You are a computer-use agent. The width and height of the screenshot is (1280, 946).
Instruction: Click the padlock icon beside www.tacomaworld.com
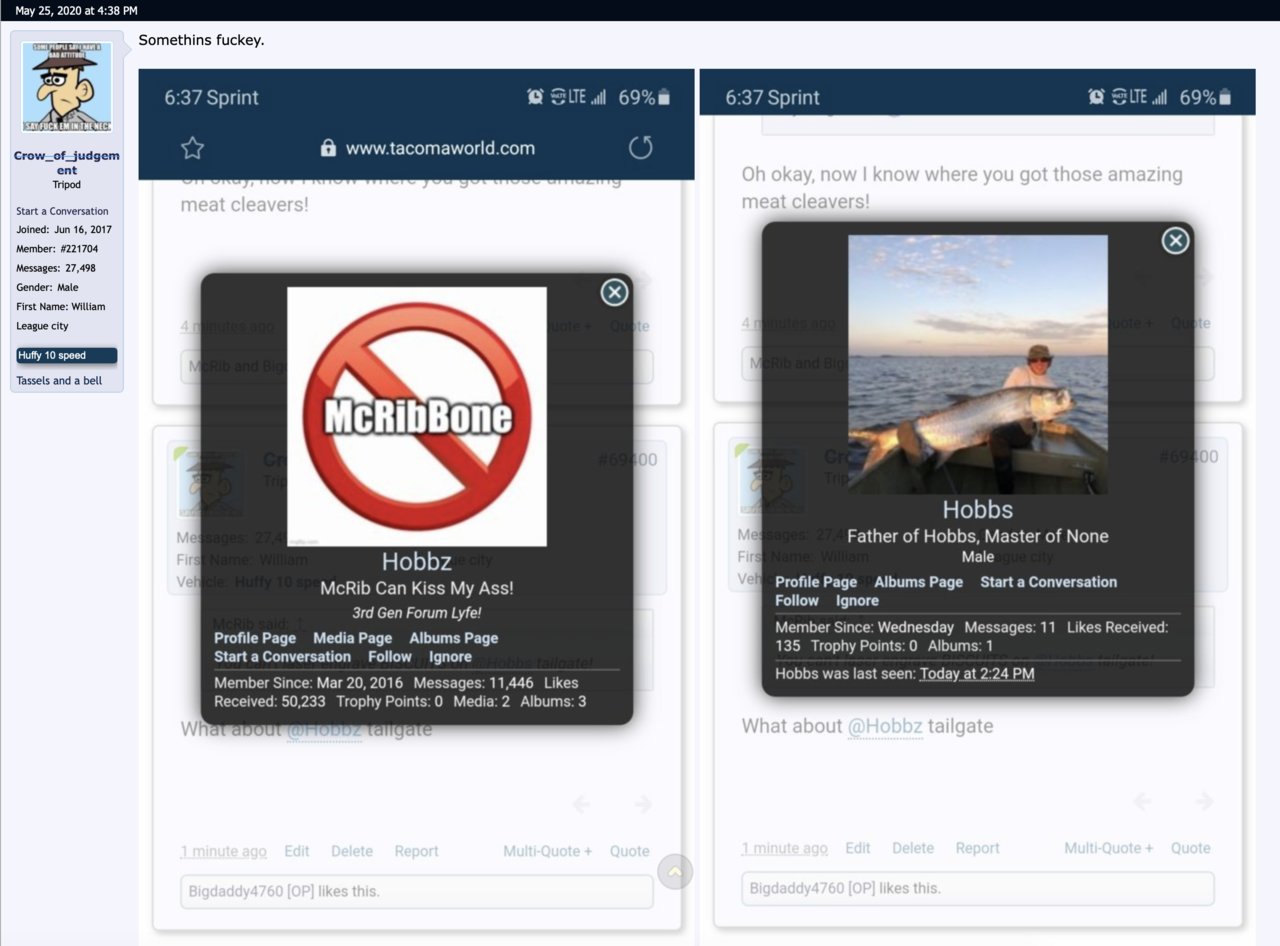328,148
